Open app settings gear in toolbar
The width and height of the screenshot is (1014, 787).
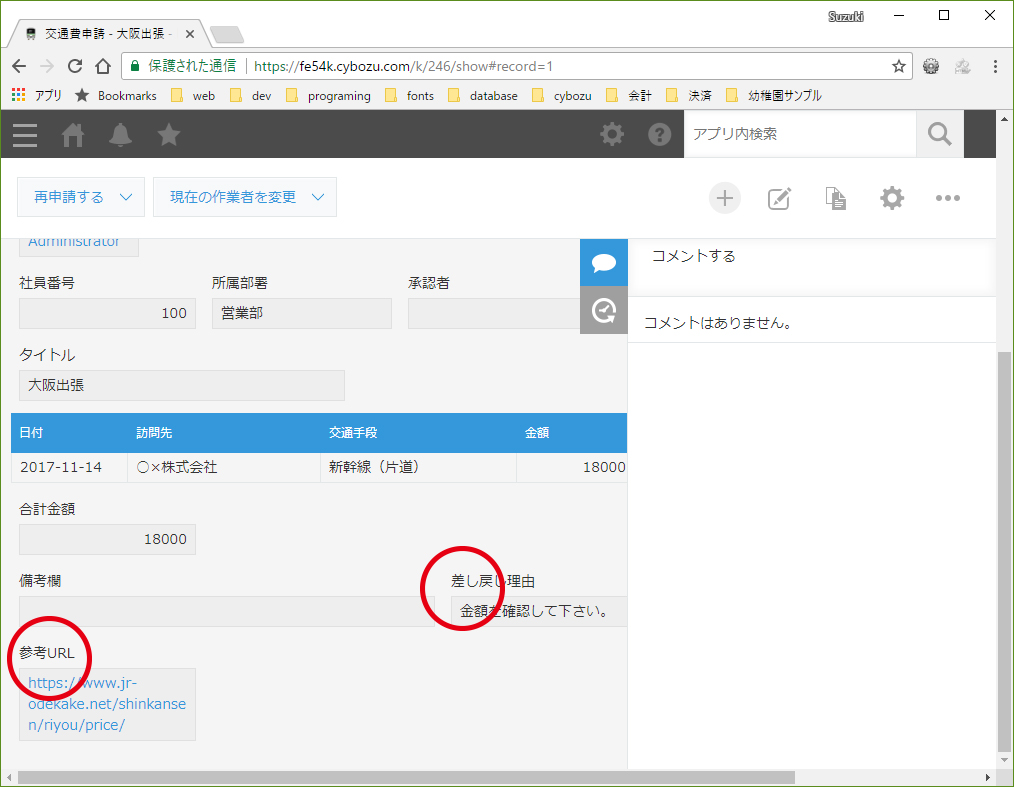(892, 198)
